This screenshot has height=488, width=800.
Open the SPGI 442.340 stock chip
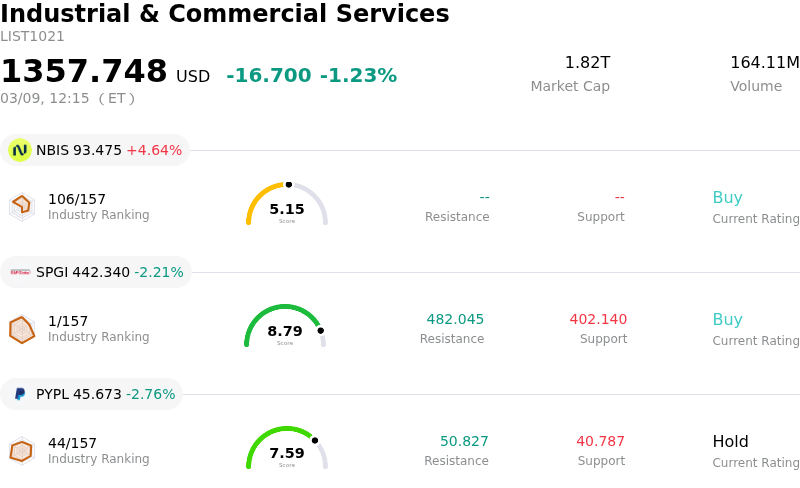pos(97,272)
